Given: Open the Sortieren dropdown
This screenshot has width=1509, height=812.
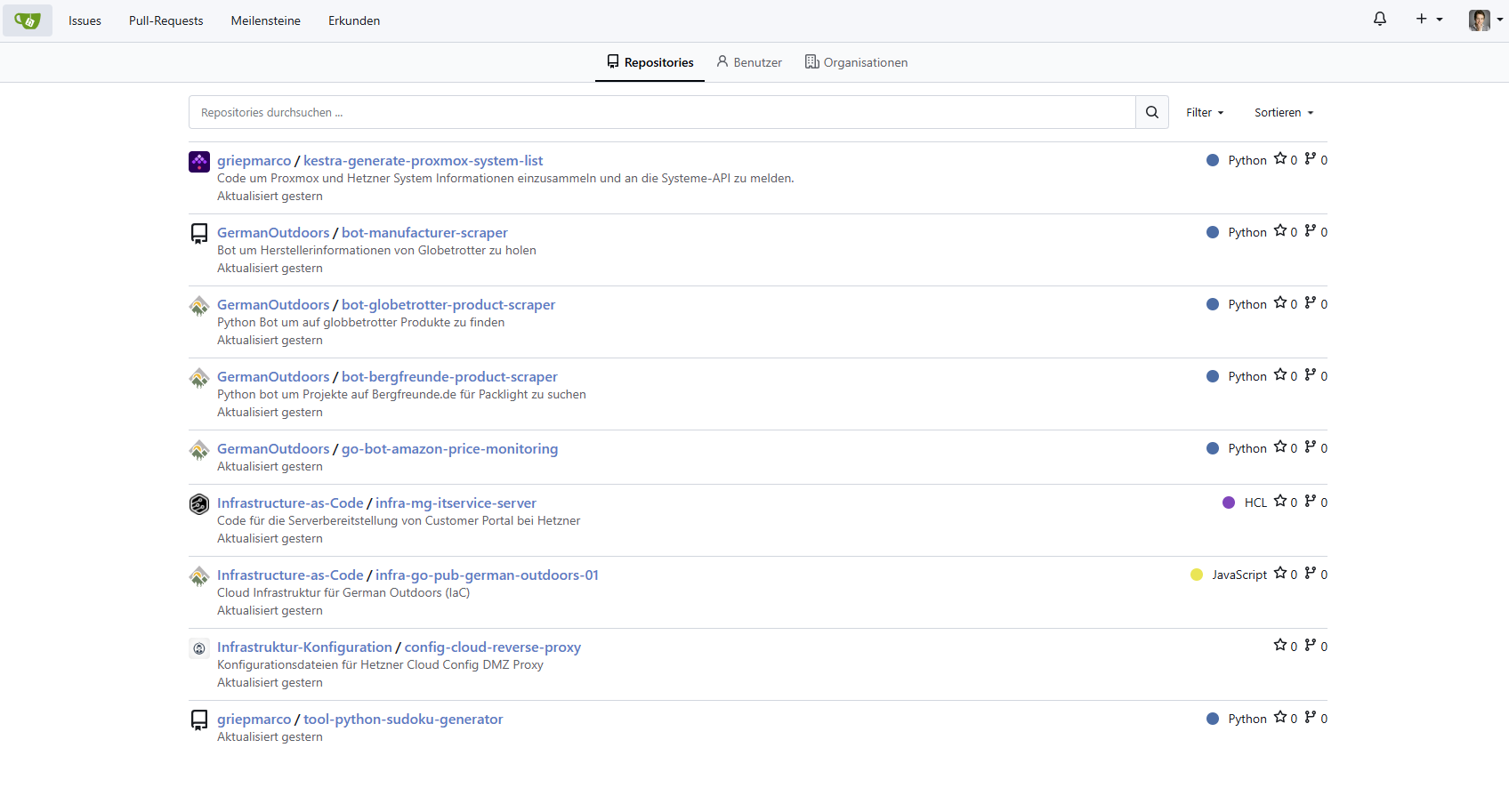Looking at the screenshot, I should 1284,112.
